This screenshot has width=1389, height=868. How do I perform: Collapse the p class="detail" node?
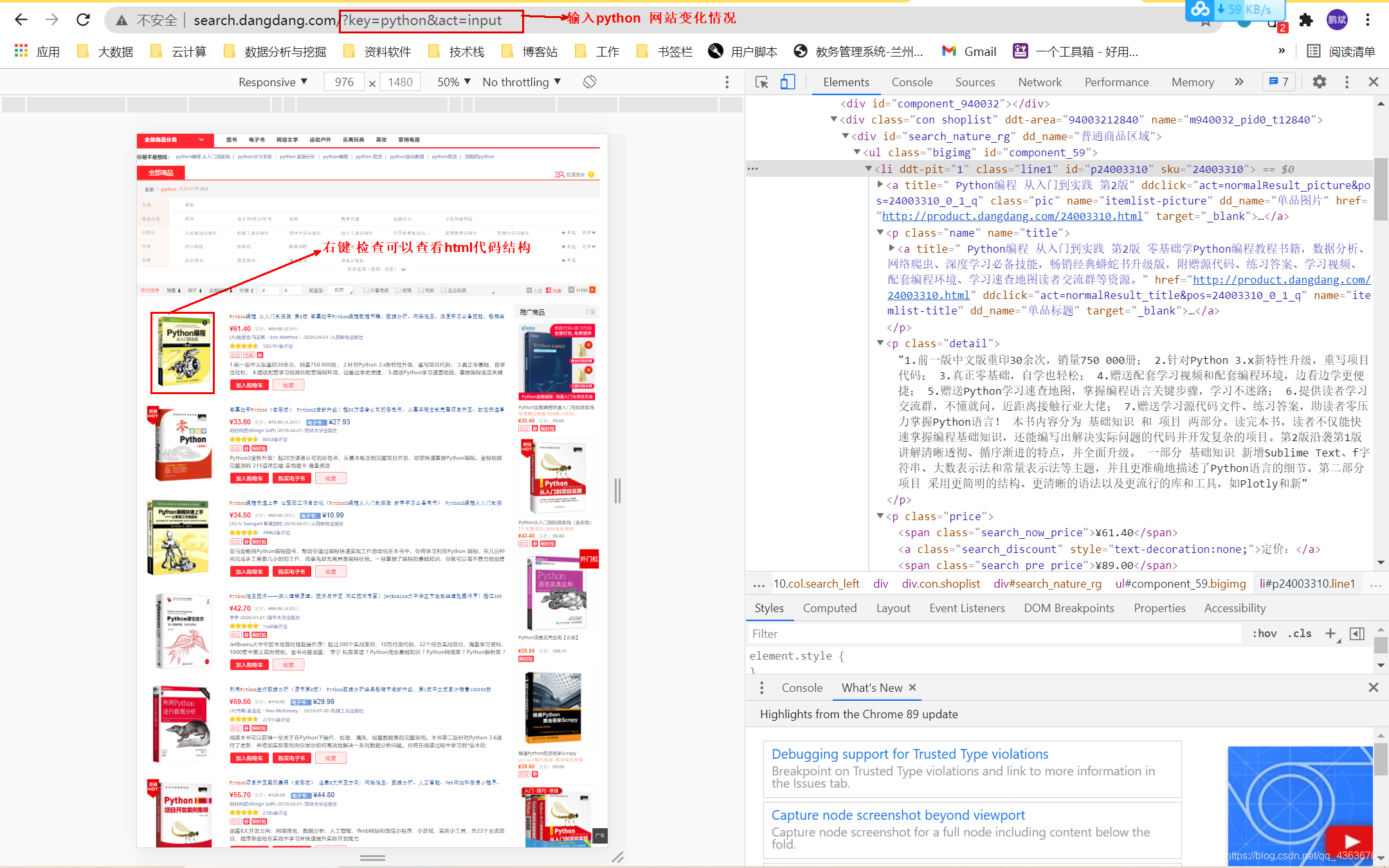point(880,343)
